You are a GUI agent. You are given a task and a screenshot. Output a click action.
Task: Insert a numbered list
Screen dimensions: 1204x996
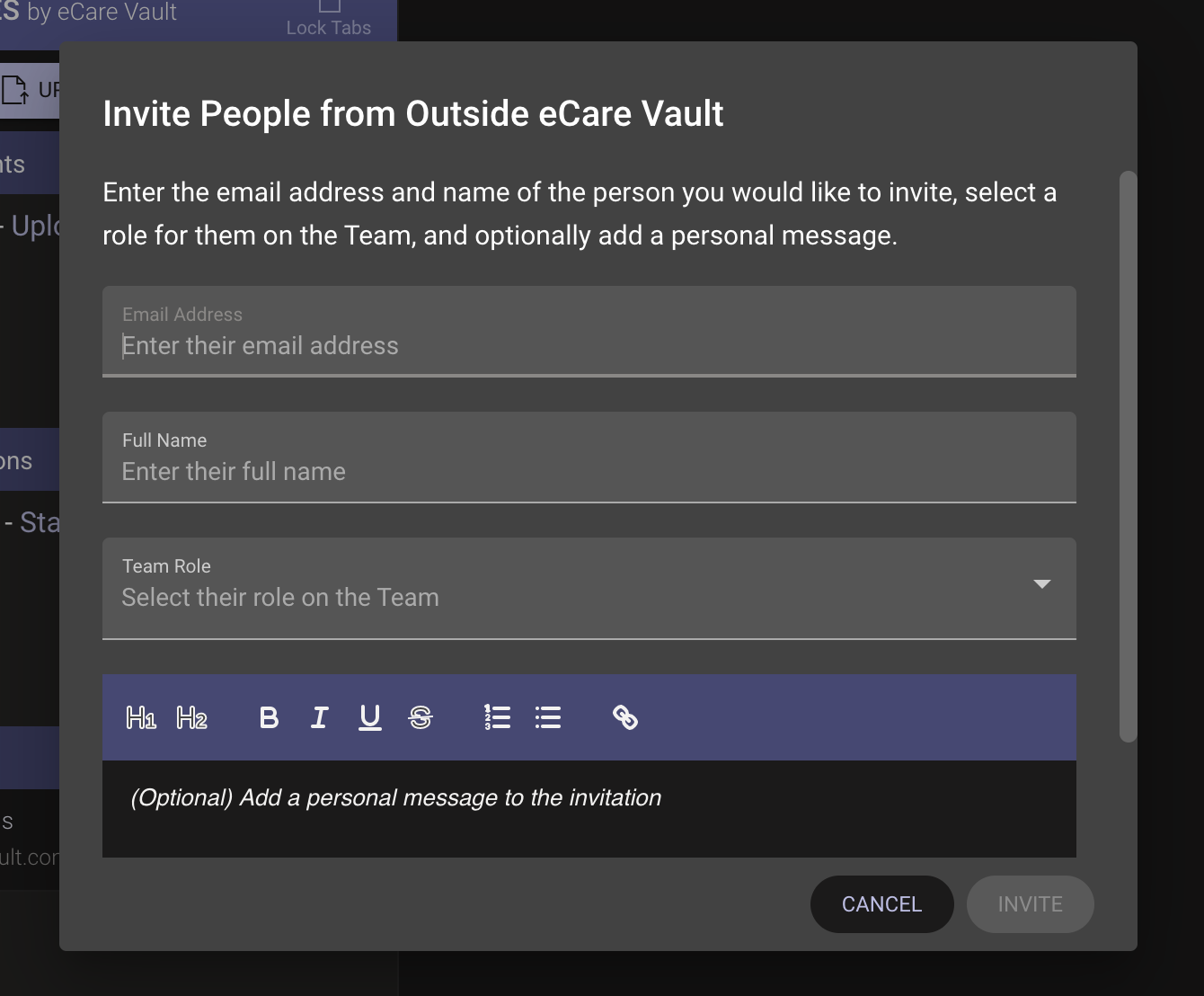pyautogui.click(x=497, y=717)
